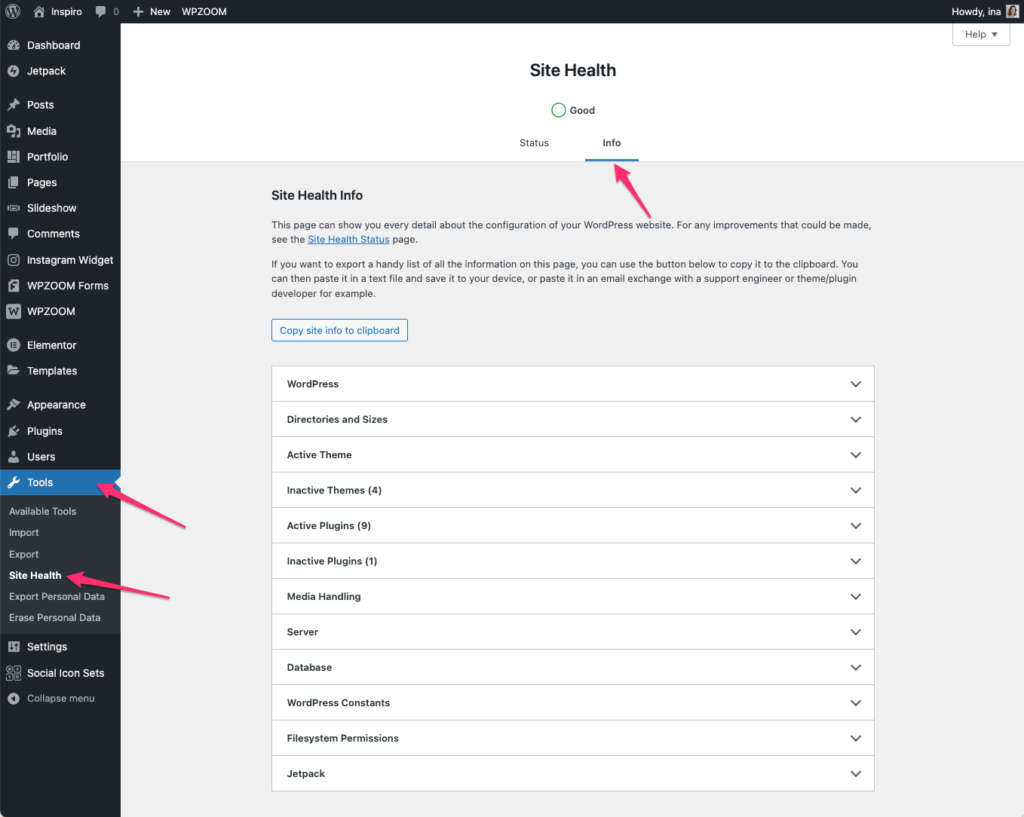The image size is (1024, 817).
Task: Click the Plugins plug icon
Action: [x=13, y=431]
